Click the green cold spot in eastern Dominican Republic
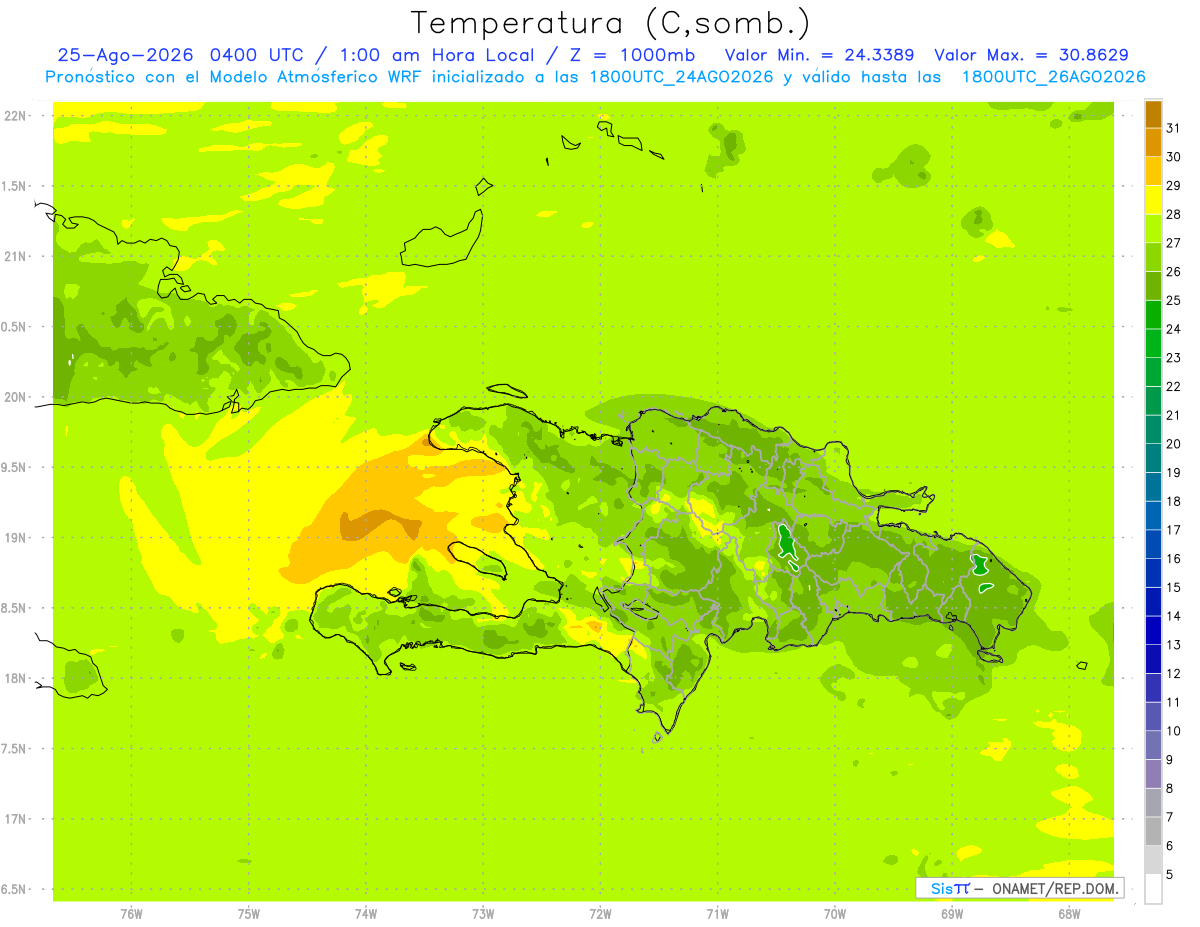Image resolution: width=1200 pixels, height=927 pixels. pos(980,566)
